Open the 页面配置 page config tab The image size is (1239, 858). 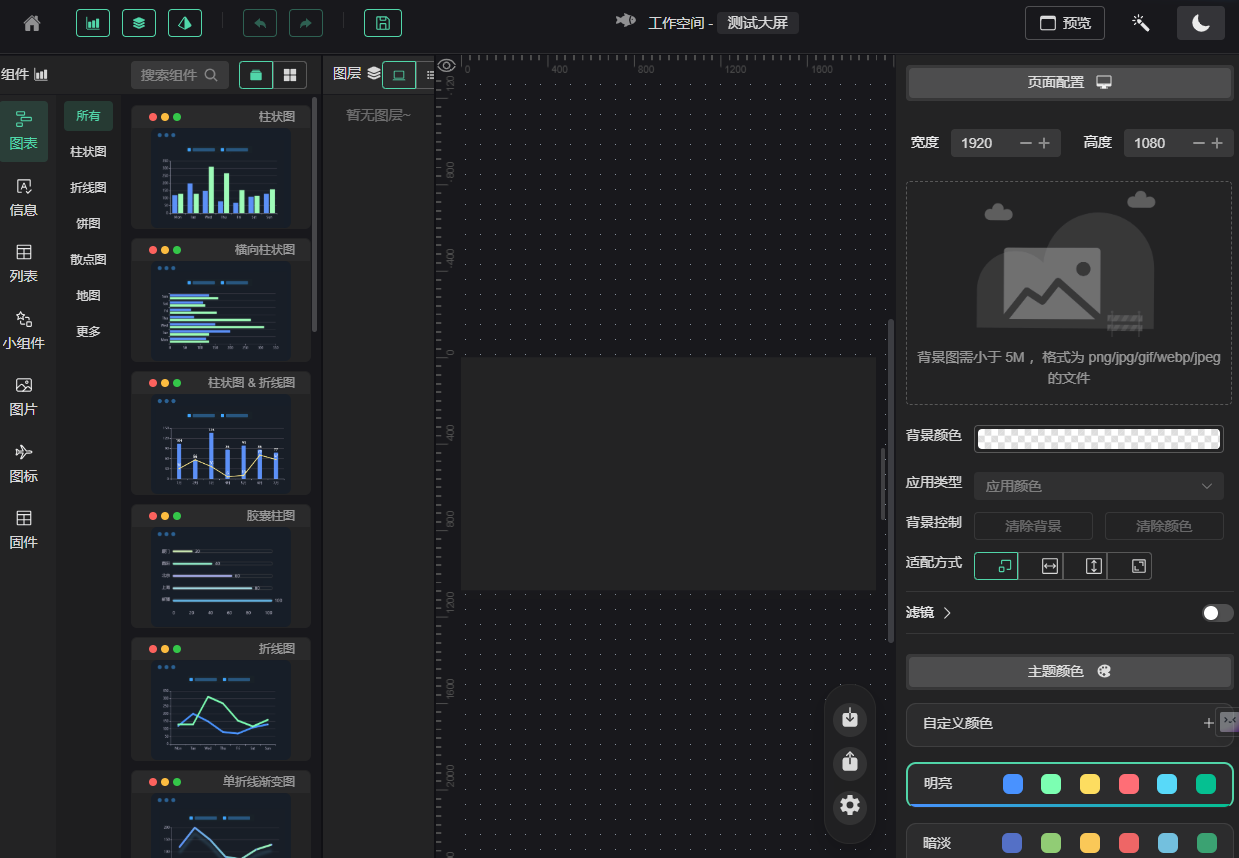point(1069,83)
